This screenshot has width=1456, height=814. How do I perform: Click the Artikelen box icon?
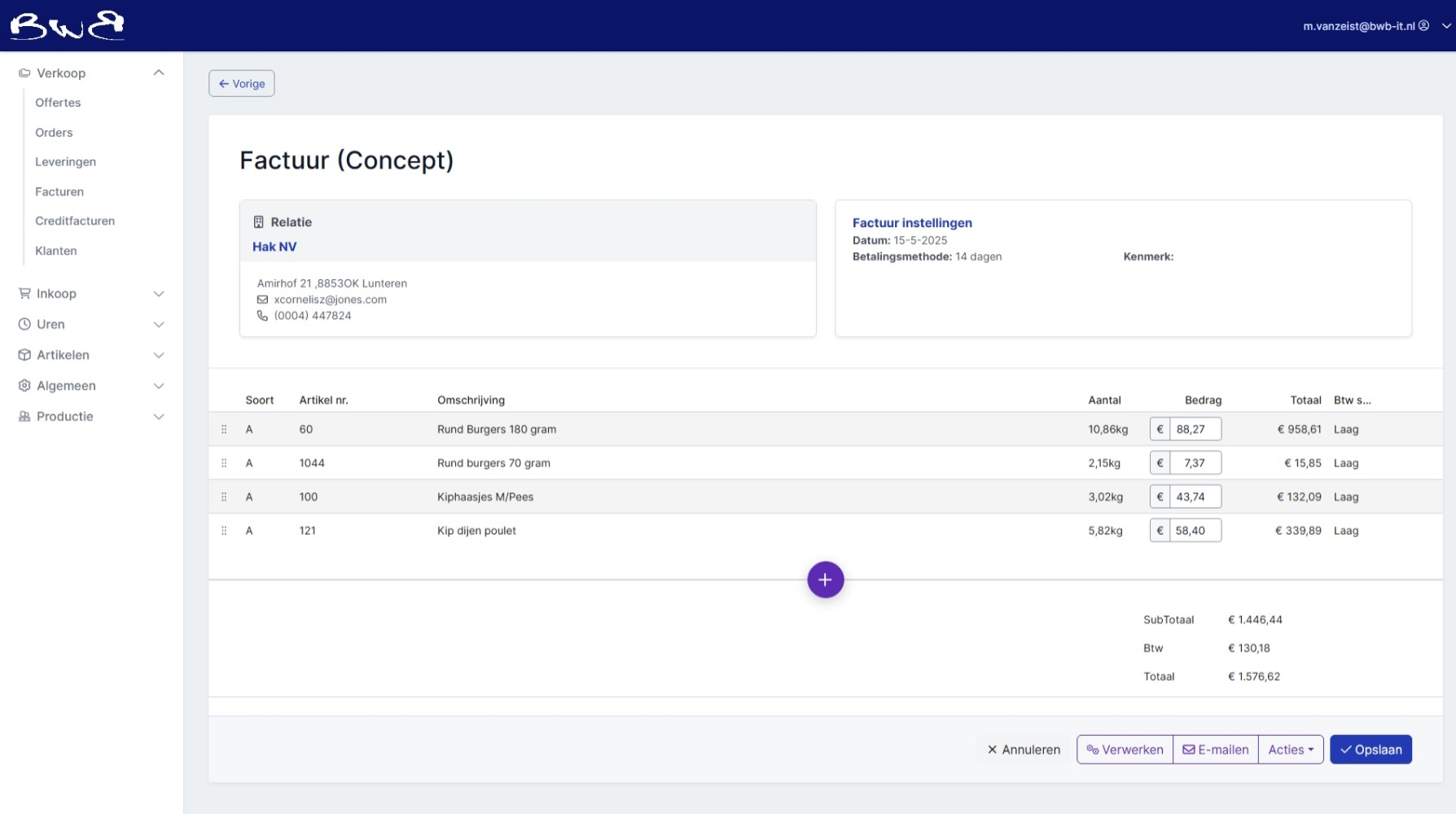pyautogui.click(x=24, y=355)
